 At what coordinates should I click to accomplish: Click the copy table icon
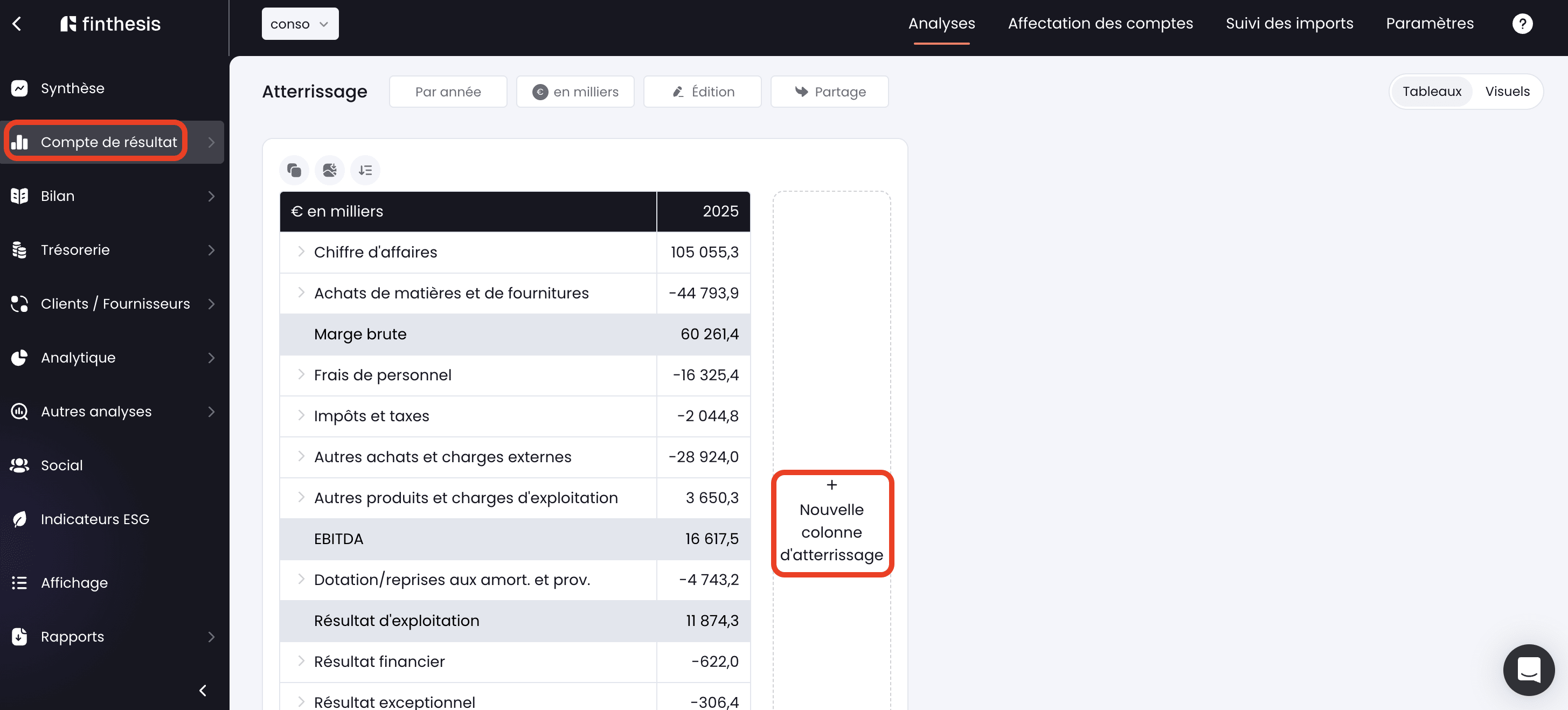(294, 170)
